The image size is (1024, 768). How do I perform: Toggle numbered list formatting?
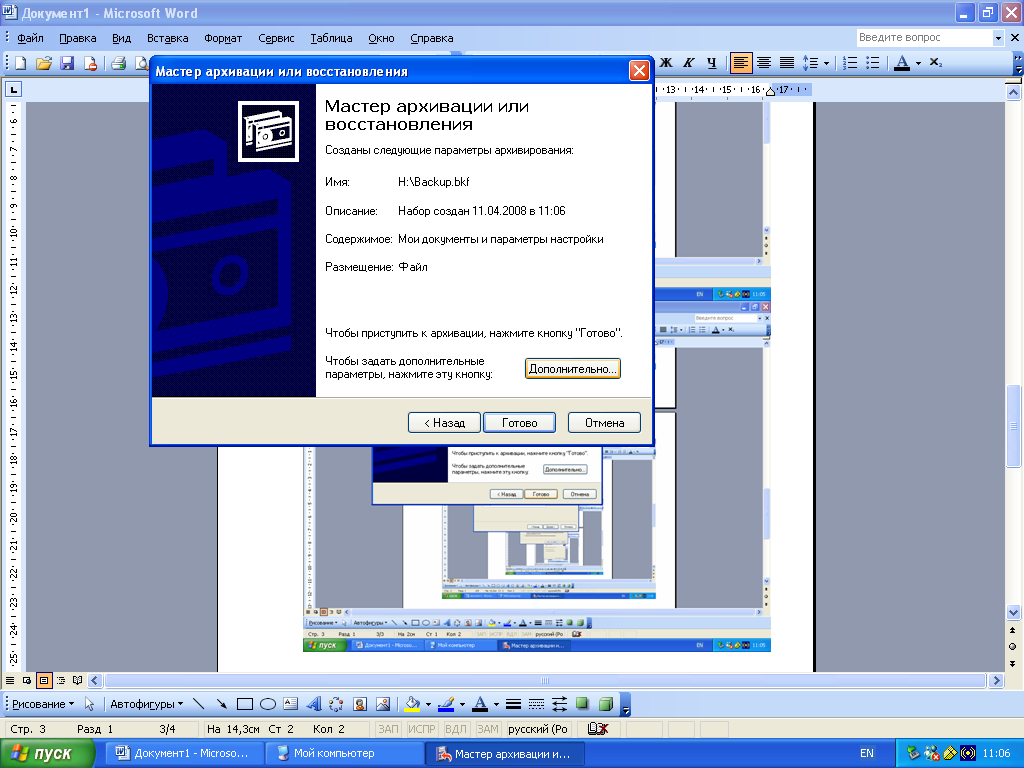point(850,63)
